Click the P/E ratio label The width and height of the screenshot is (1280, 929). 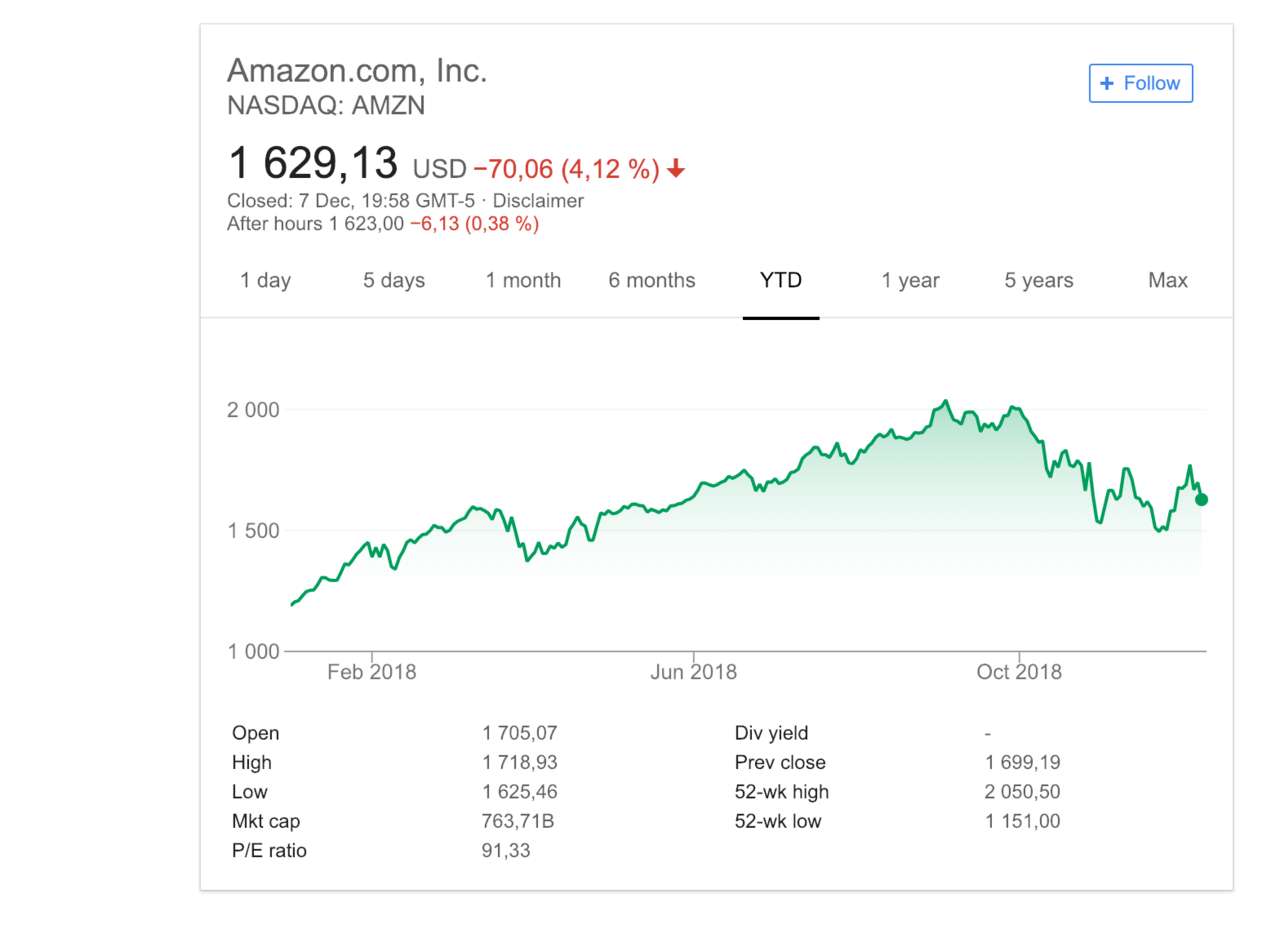[x=269, y=852]
